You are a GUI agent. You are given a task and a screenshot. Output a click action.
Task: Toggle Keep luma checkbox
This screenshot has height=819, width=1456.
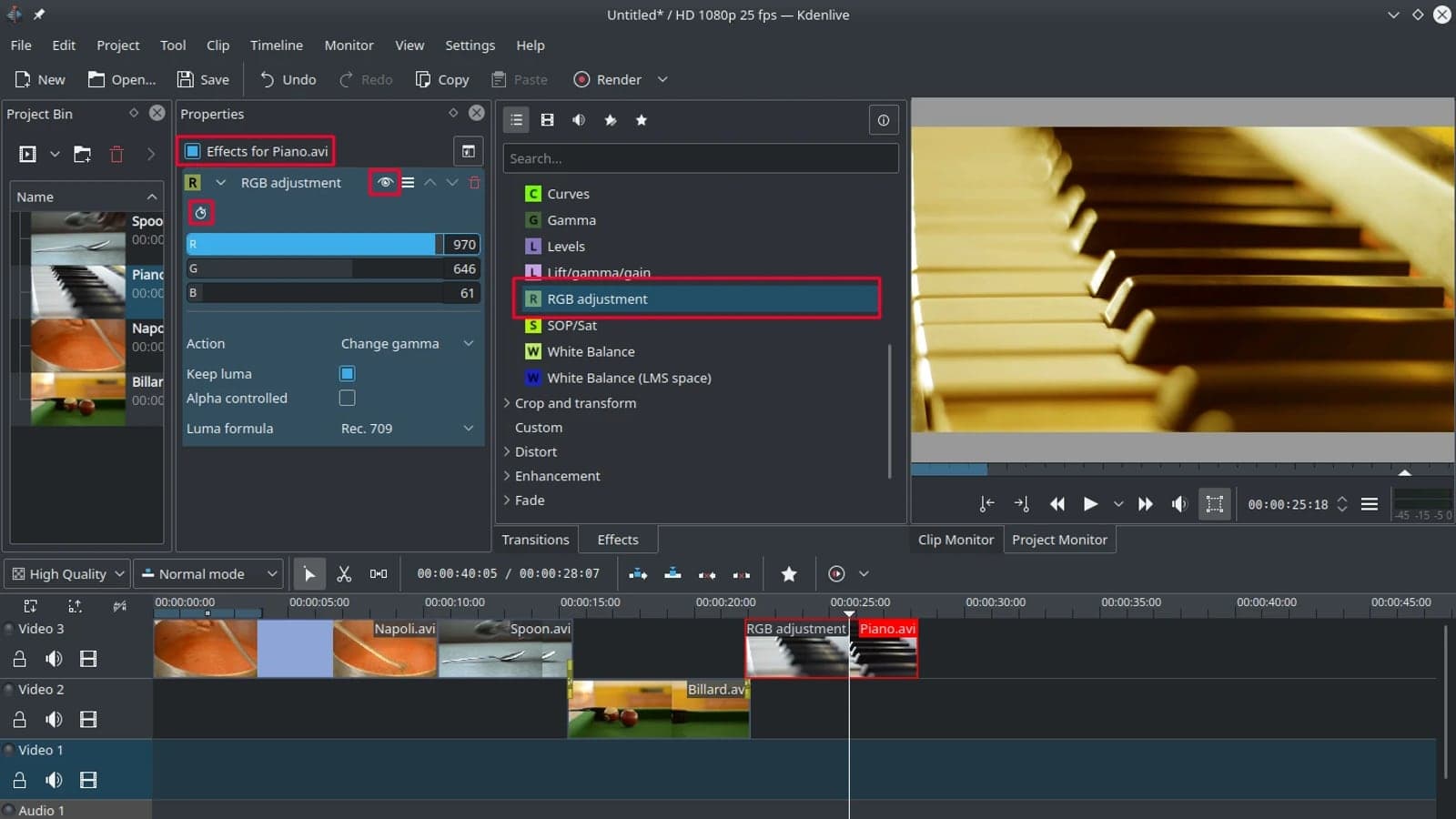[x=347, y=374]
